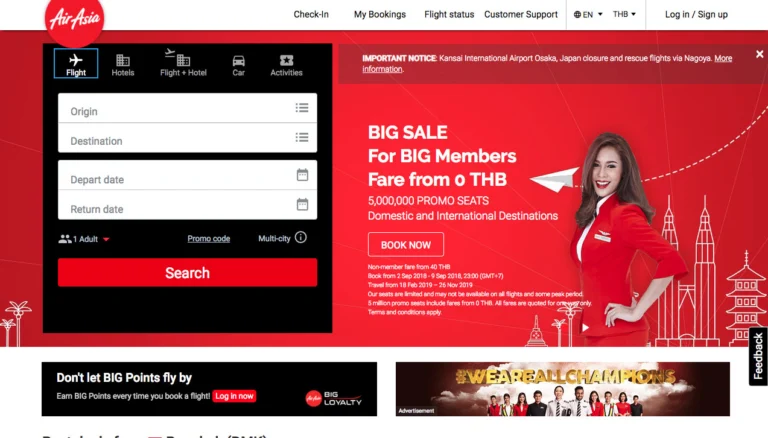The image size is (768, 438).
Task: Open the Activities ticket icon tab
Action: pyautogui.click(x=287, y=65)
